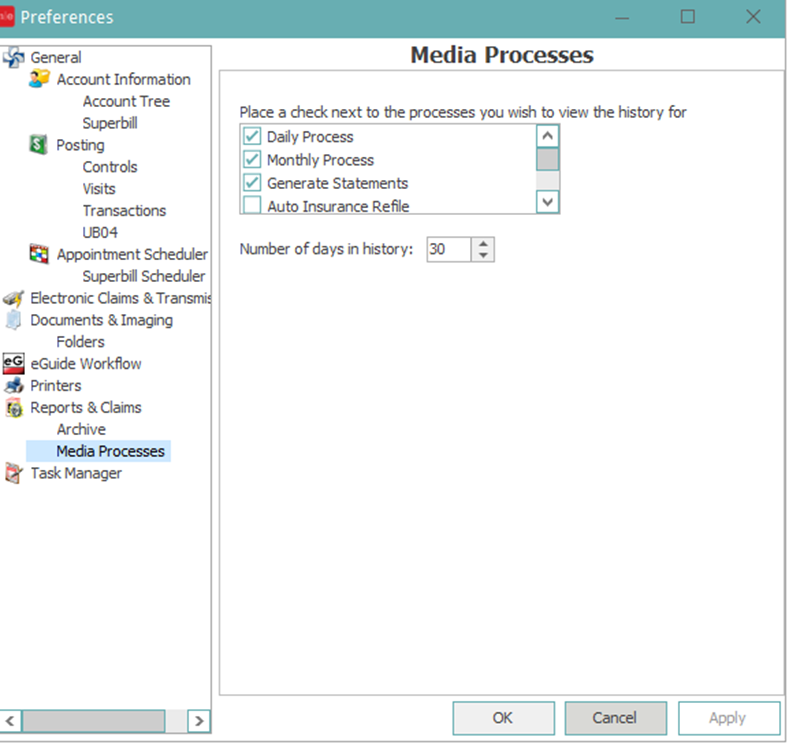The image size is (789, 745).
Task: Increase the number of days in history
Action: click(x=483, y=243)
